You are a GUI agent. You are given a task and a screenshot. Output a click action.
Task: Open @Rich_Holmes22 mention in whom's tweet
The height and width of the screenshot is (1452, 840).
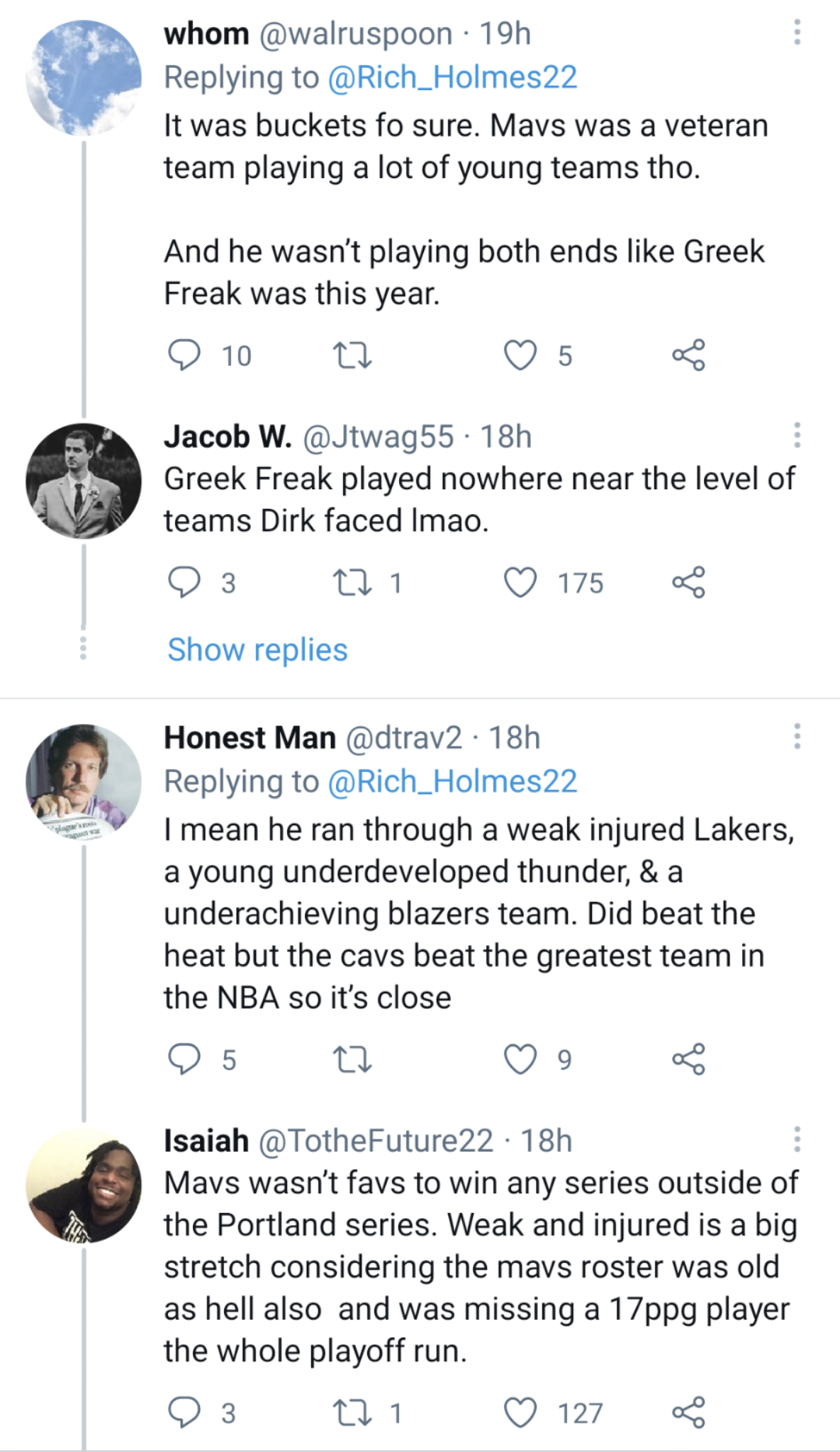click(452, 77)
